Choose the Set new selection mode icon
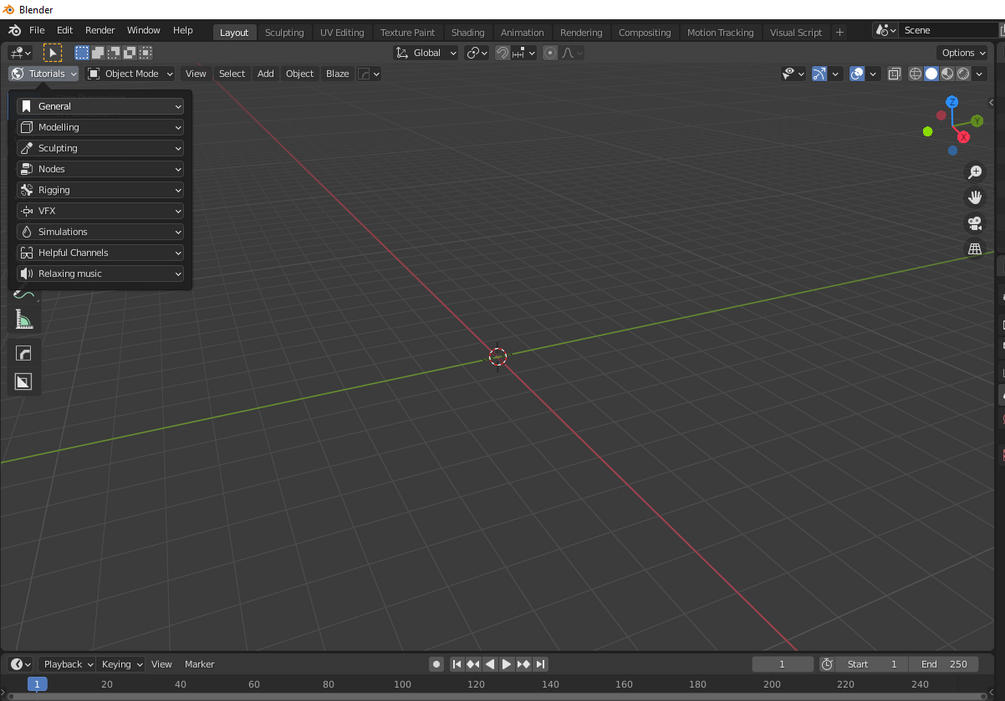 click(82, 53)
